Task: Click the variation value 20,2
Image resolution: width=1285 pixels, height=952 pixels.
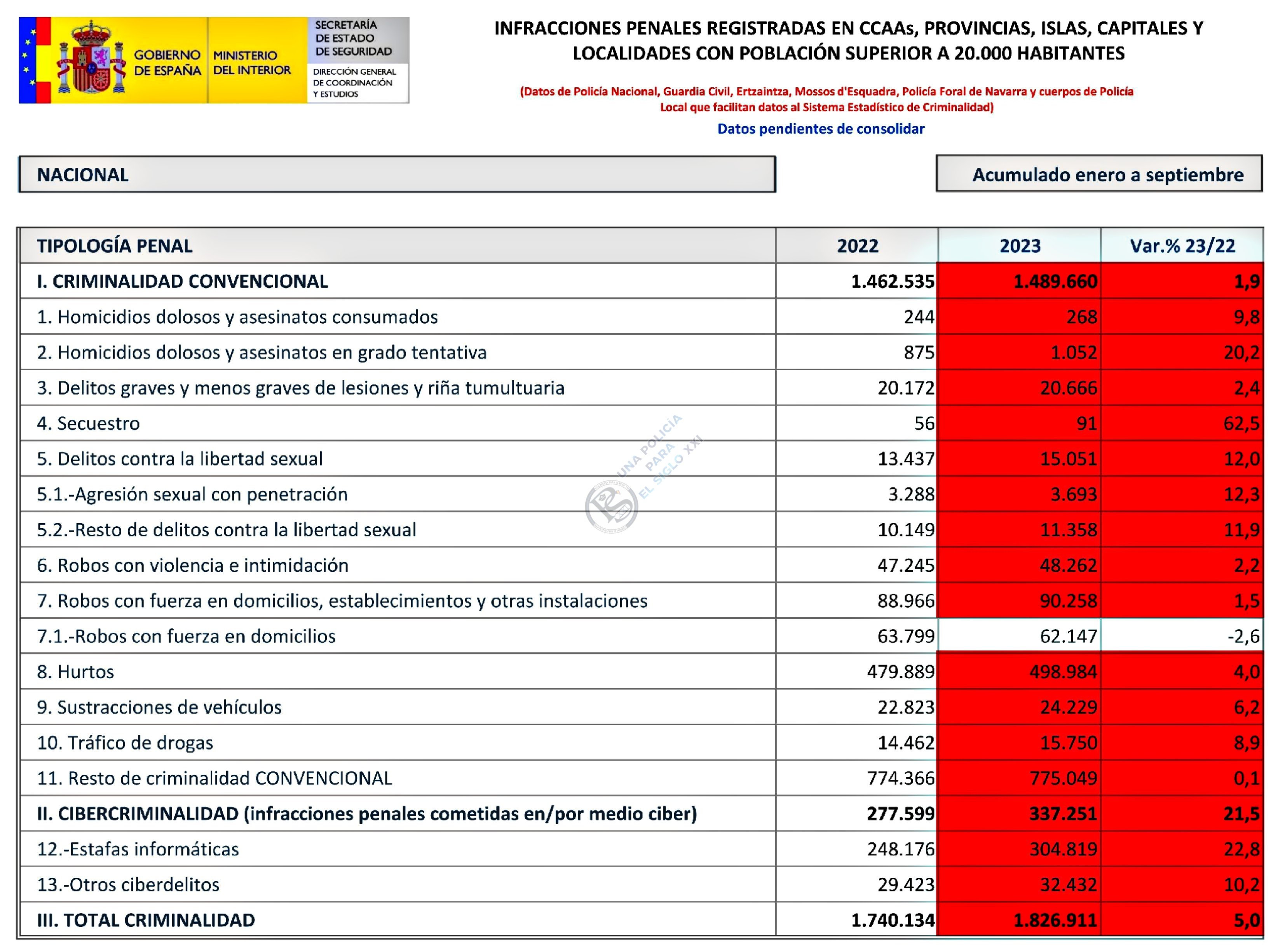Action: tap(1241, 353)
